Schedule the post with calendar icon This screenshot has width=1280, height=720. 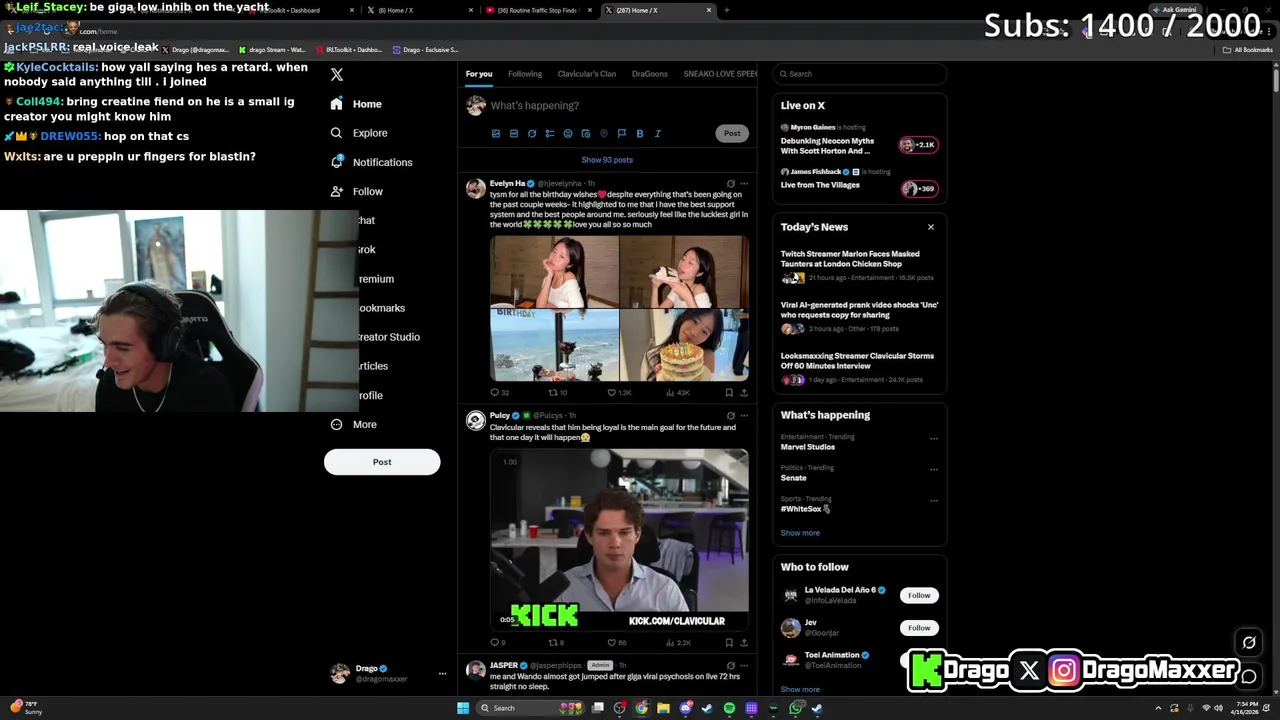point(586,133)
